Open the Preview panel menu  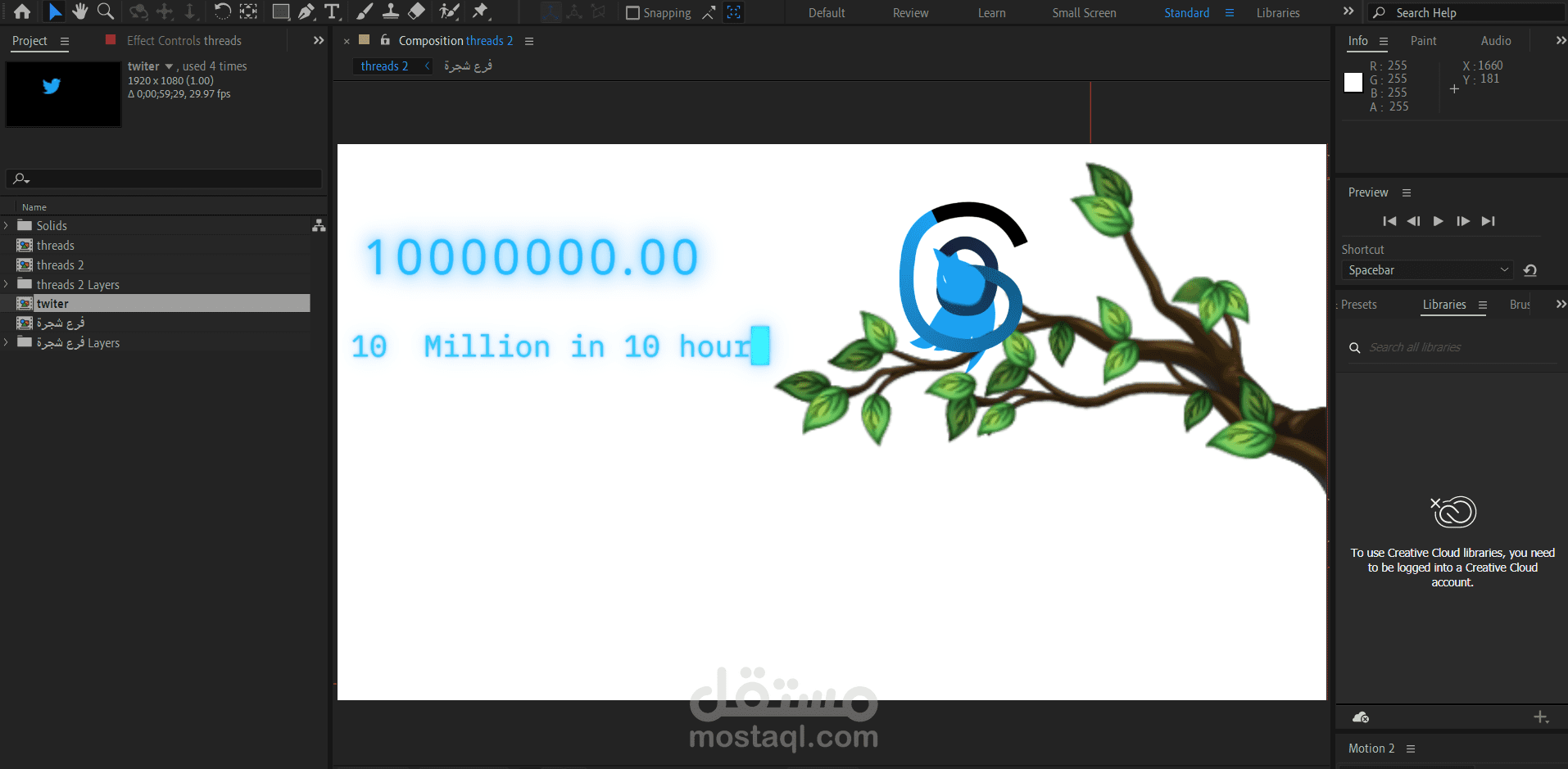[1407, 192]
